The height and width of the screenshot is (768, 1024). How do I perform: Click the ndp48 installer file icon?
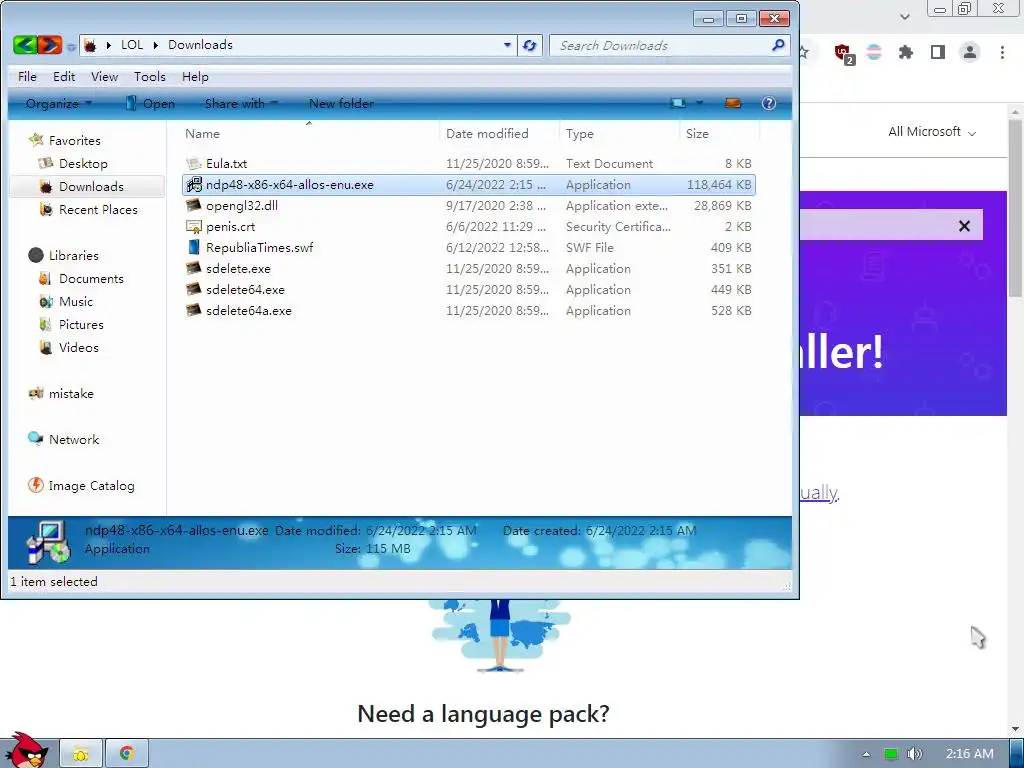click(x=193, y=185)
